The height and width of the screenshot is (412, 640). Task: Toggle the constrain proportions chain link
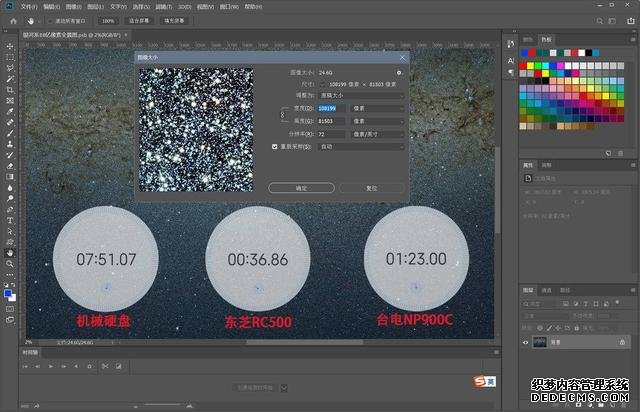tap(282, 115)
